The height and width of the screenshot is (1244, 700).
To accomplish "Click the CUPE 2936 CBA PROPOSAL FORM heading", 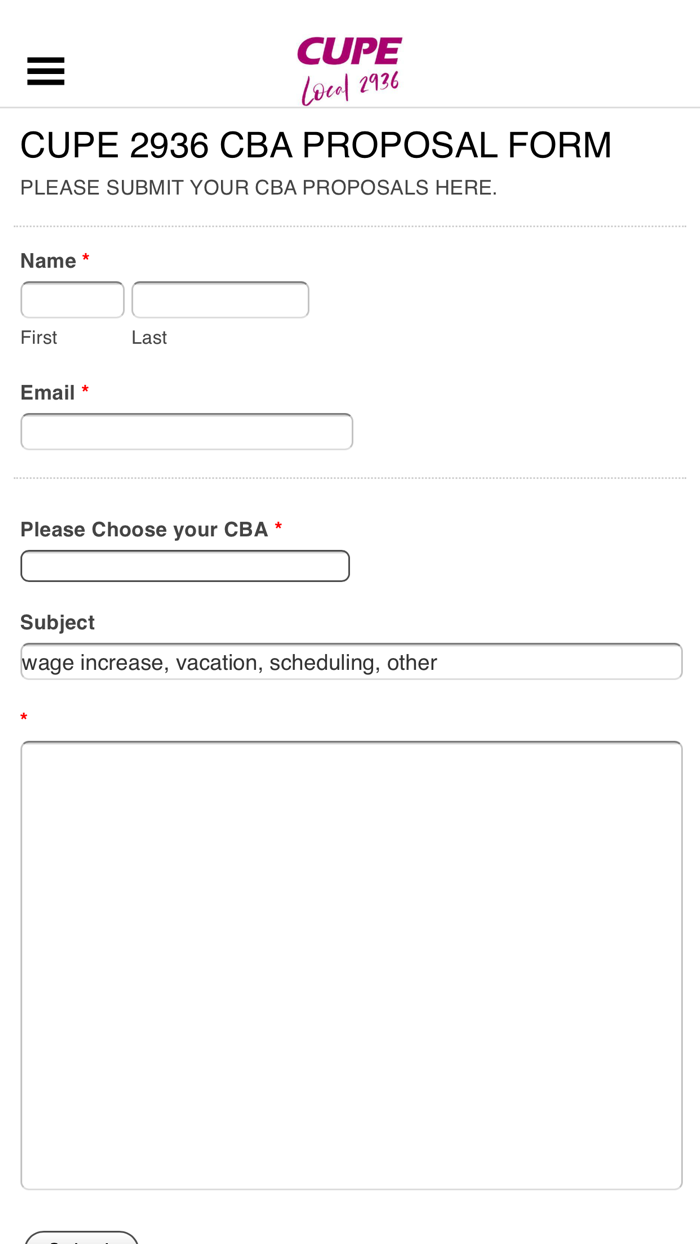I will pyautogui.click(x=316, y=146).
